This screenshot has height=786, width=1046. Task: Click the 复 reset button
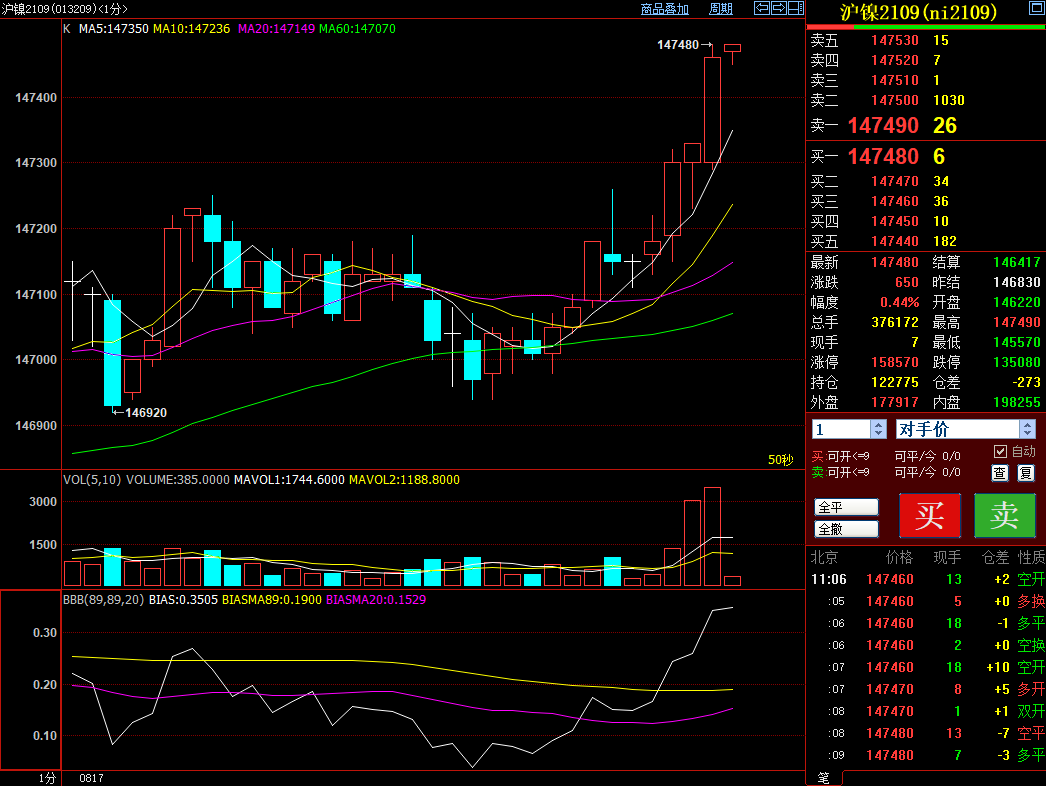[x=1026, y=473]
